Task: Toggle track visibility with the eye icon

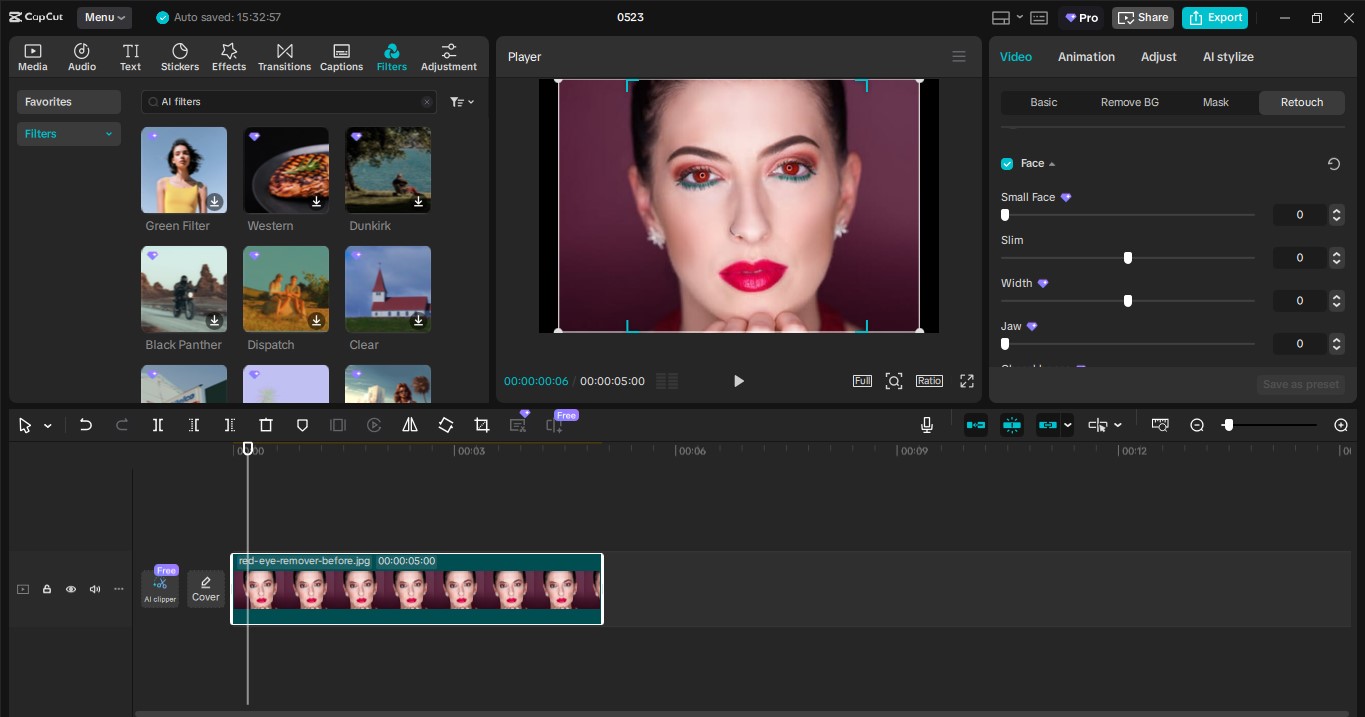Action: (x=71, y=589)
